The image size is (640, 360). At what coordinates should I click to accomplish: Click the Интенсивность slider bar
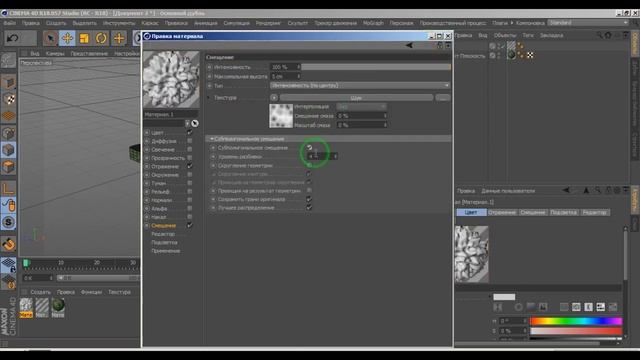[x=376, y=67]
